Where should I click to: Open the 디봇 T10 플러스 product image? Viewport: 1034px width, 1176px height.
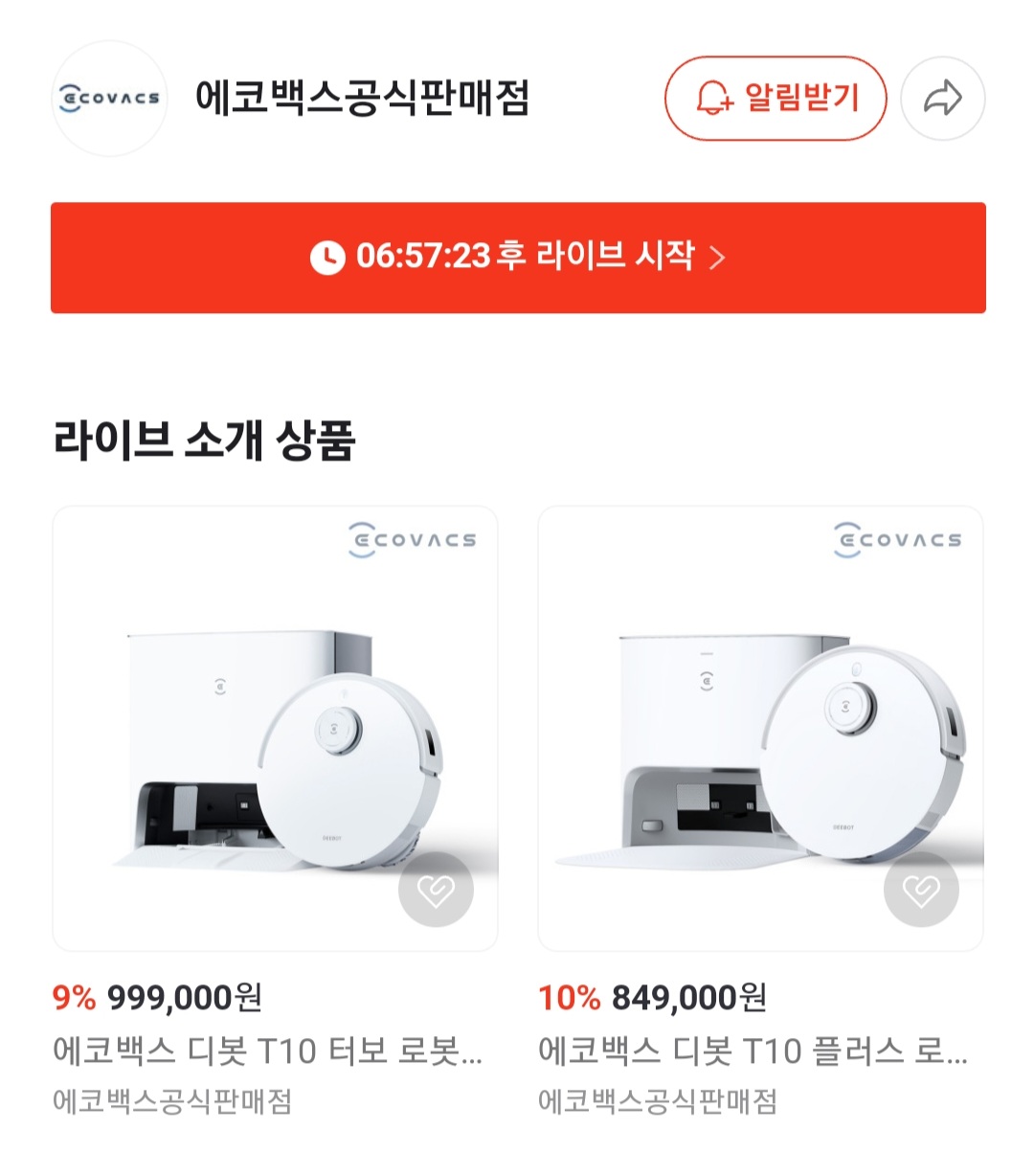760,728
